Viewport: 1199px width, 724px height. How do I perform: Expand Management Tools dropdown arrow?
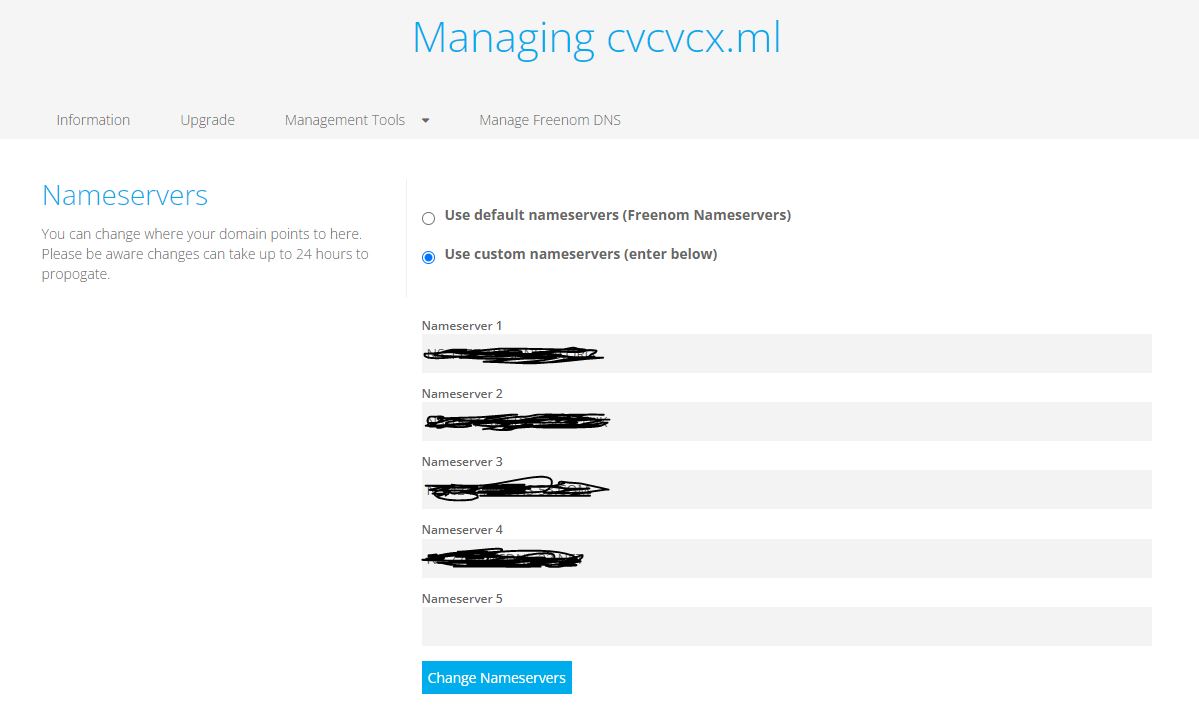426,120
